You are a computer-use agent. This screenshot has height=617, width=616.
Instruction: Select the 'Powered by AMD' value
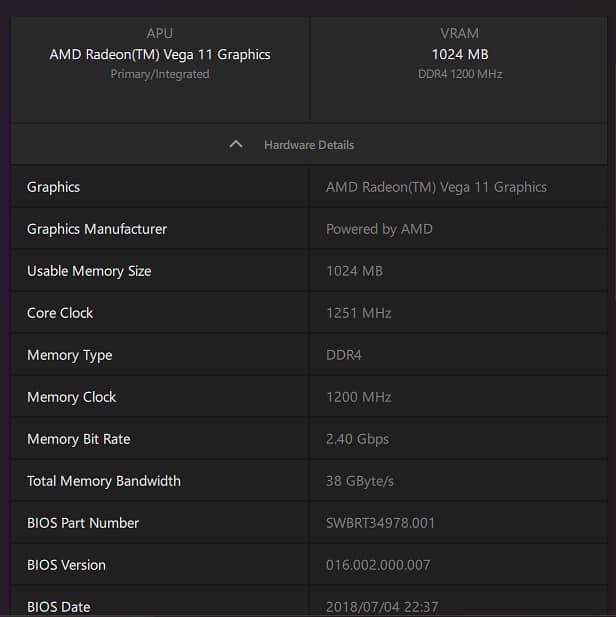coord(379,229)
